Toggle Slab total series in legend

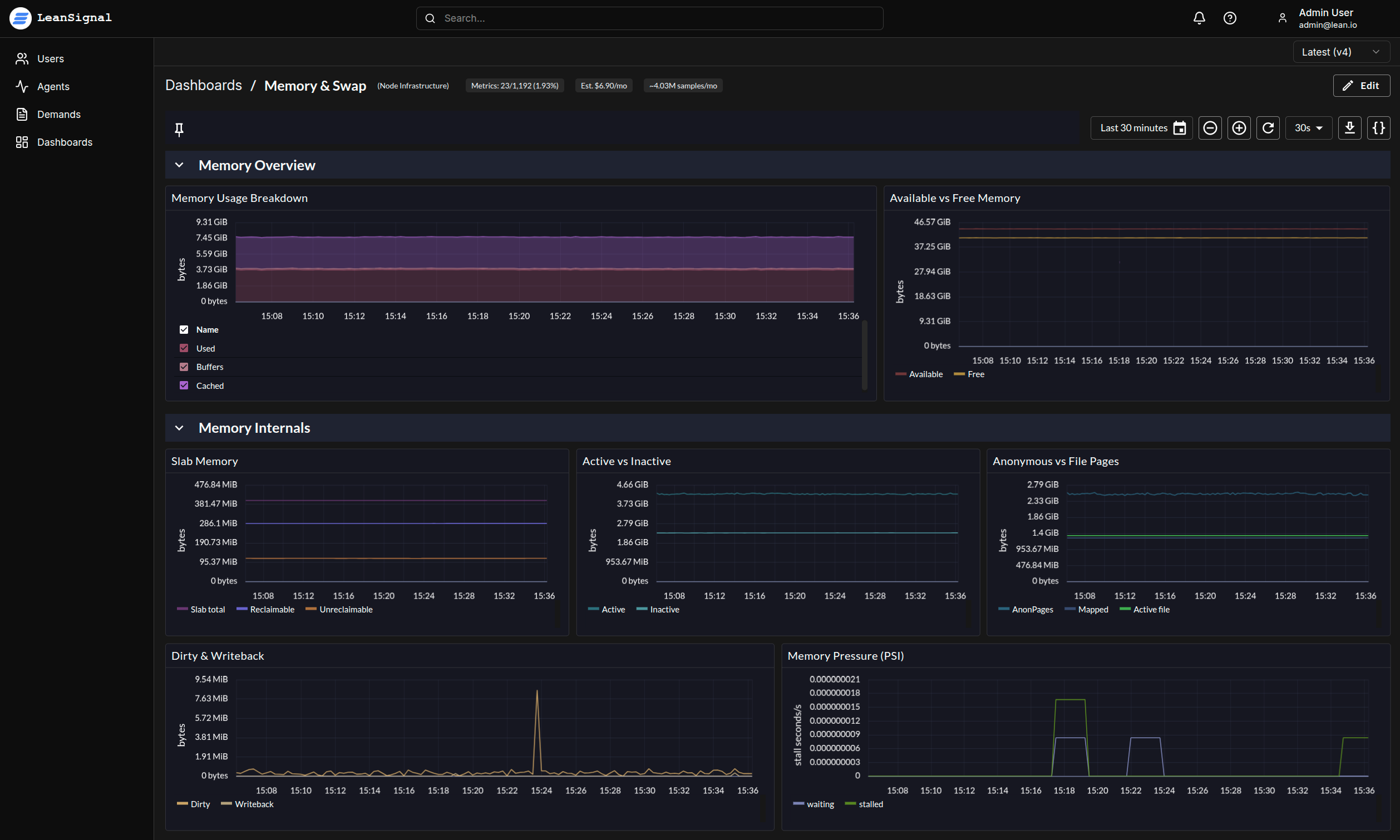pyautogui.click(x=200, y=610)
